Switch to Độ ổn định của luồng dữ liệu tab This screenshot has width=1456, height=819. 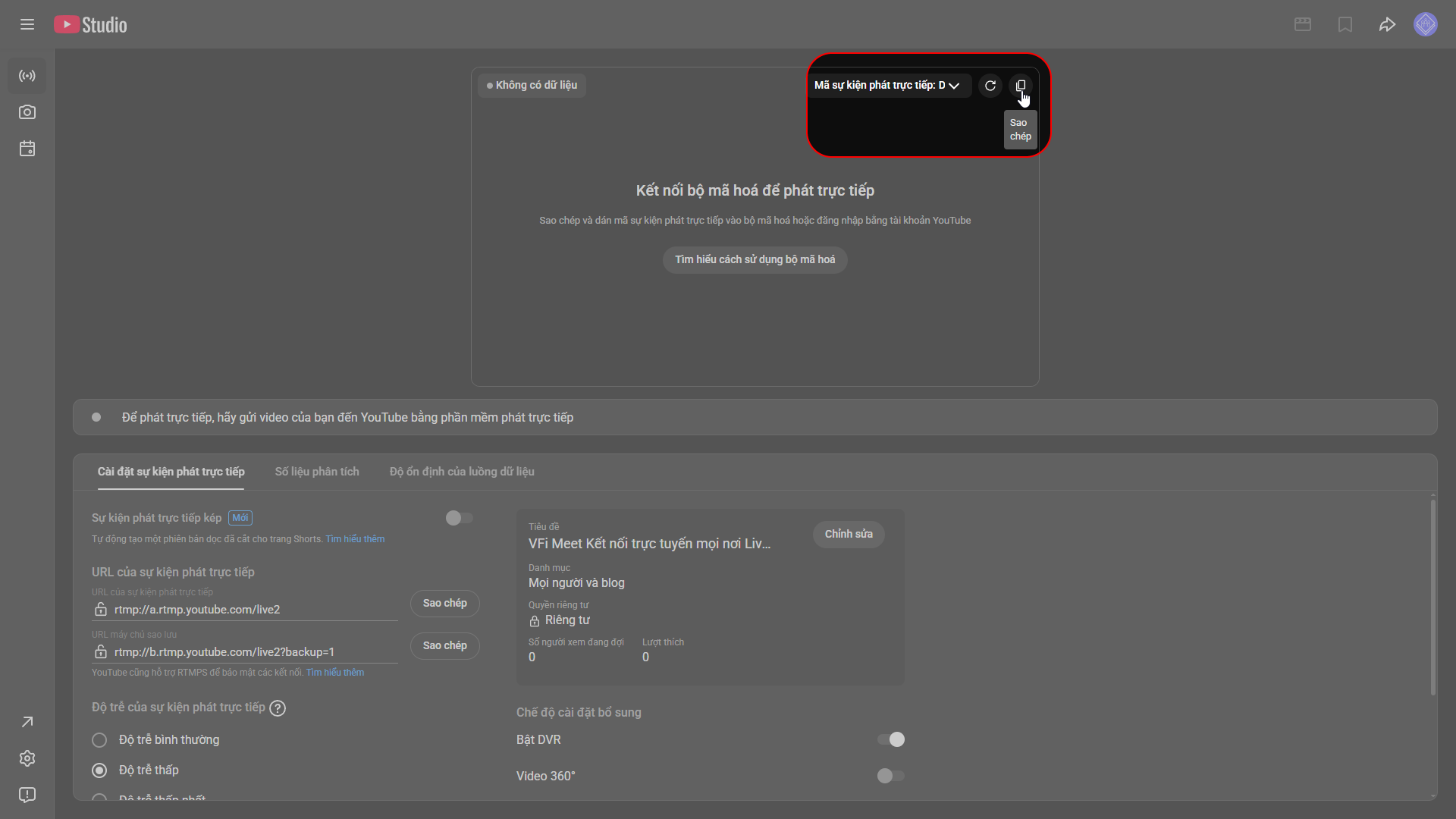pyautogui.click(x=462, y=472)
